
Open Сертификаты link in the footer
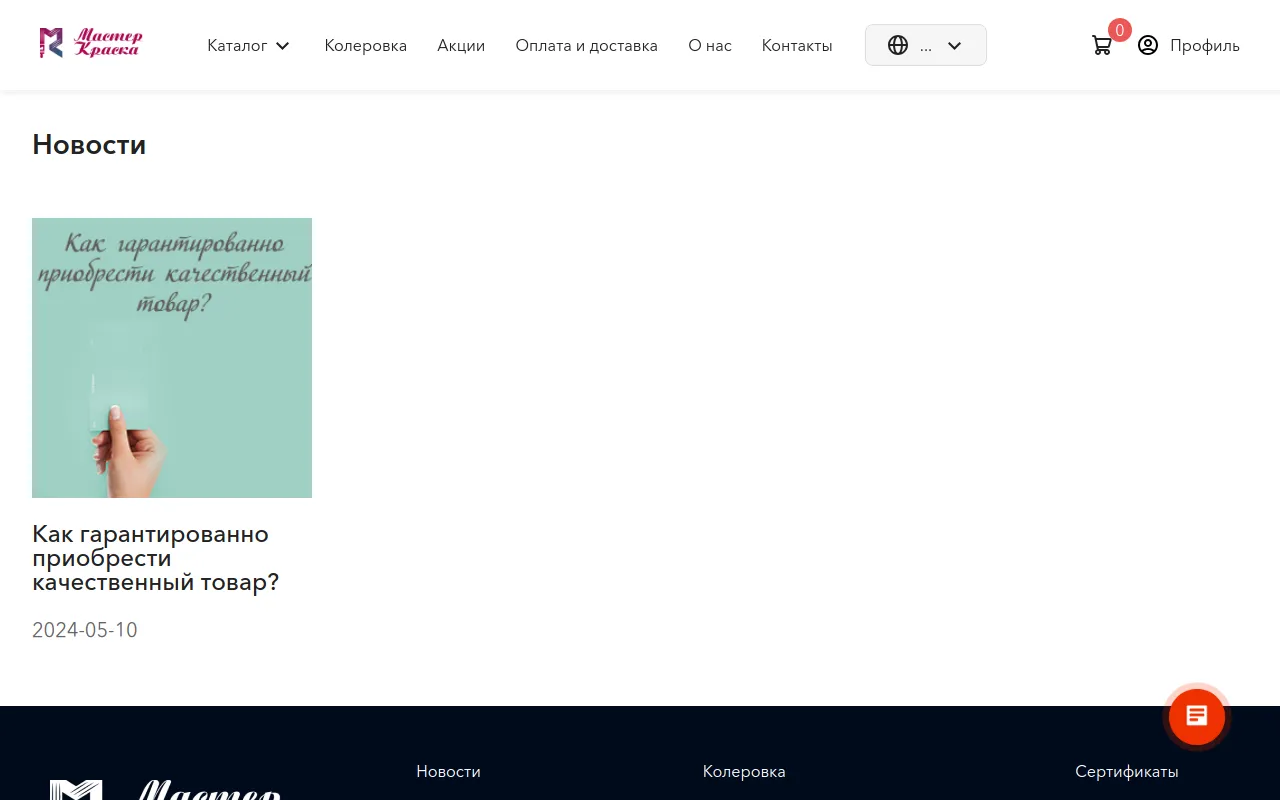coord(1127,771)
